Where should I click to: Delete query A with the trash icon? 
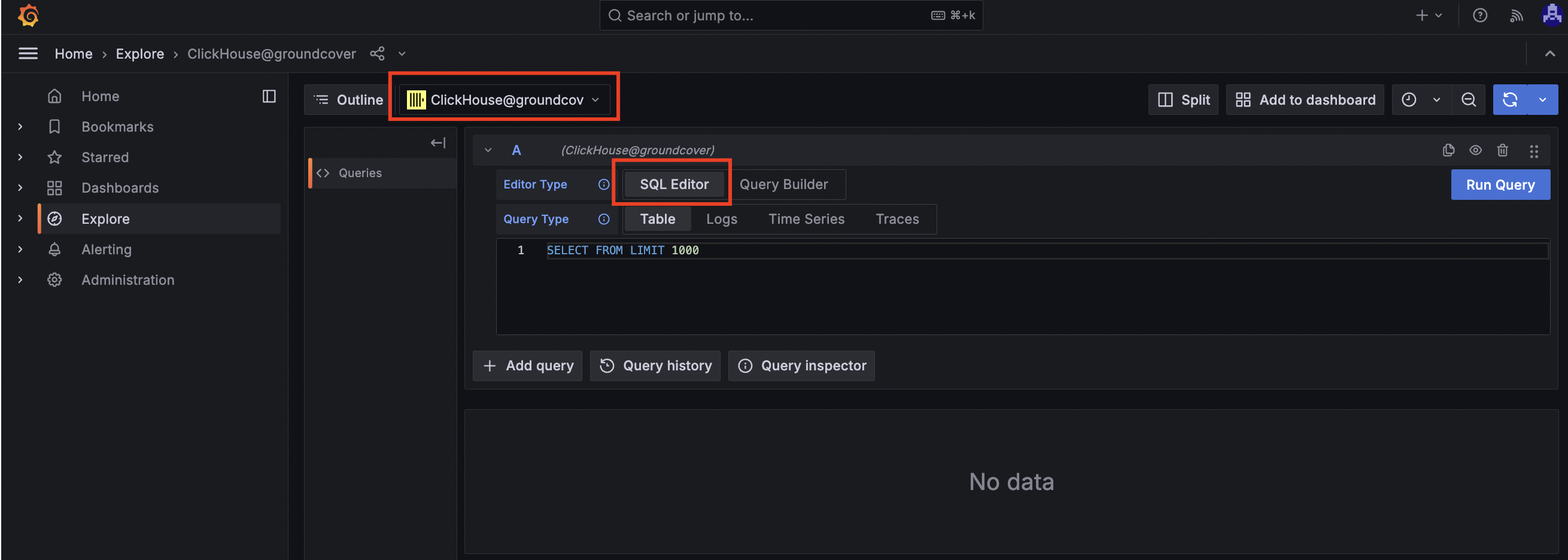point(1502,150)
